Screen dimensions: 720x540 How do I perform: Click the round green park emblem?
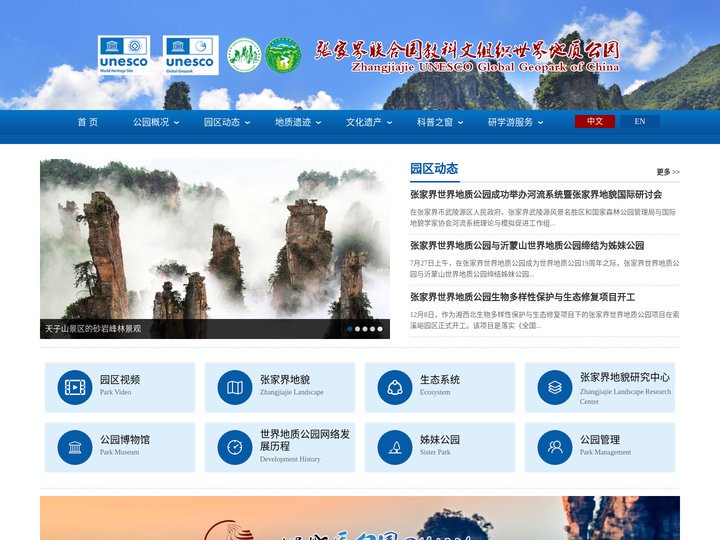283,55
